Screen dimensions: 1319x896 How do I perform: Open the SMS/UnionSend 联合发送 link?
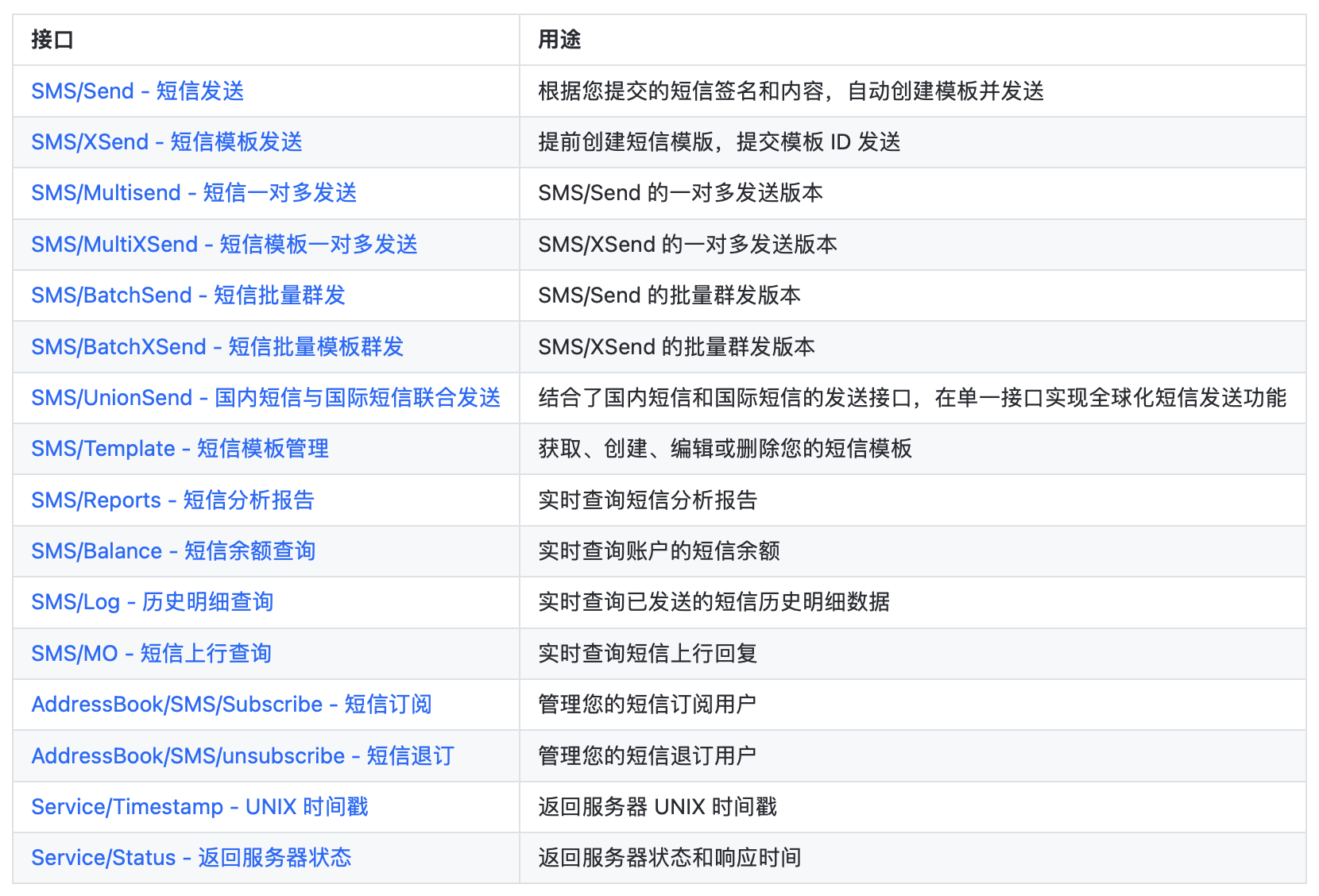point(266,398)
